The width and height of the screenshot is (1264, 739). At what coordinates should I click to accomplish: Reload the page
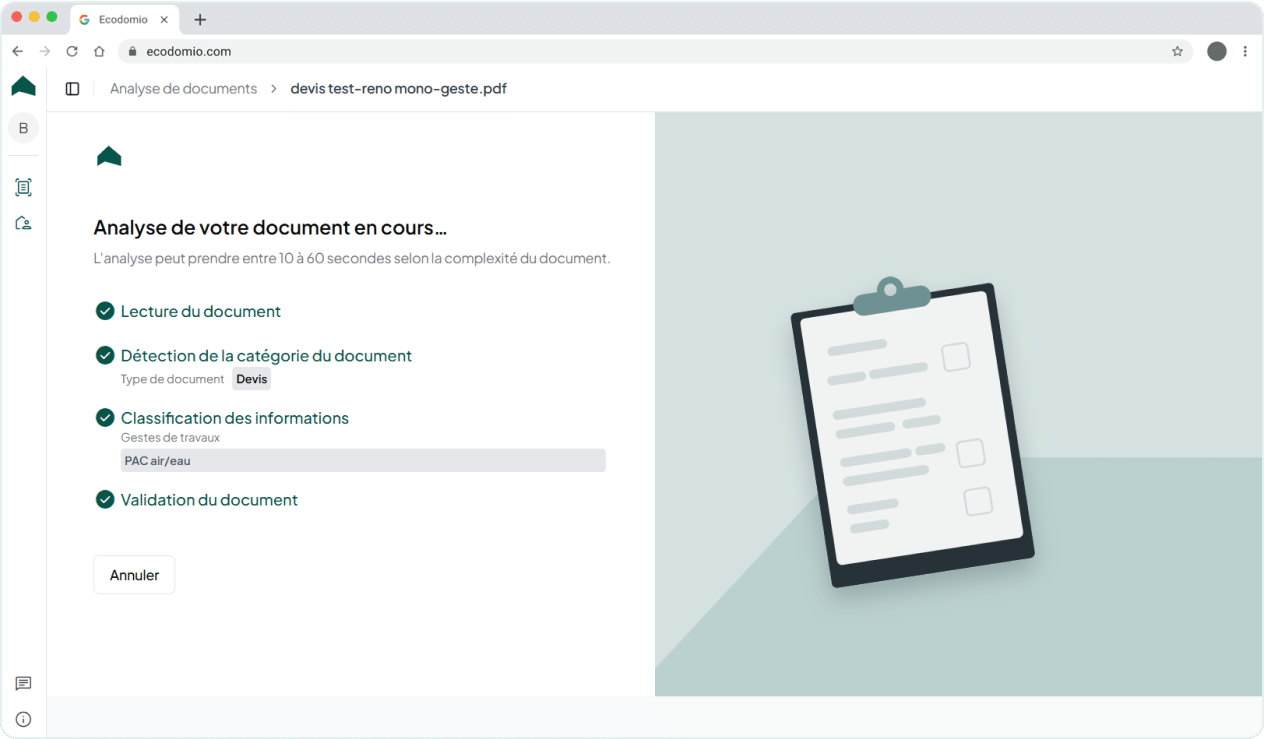(72, 51)
